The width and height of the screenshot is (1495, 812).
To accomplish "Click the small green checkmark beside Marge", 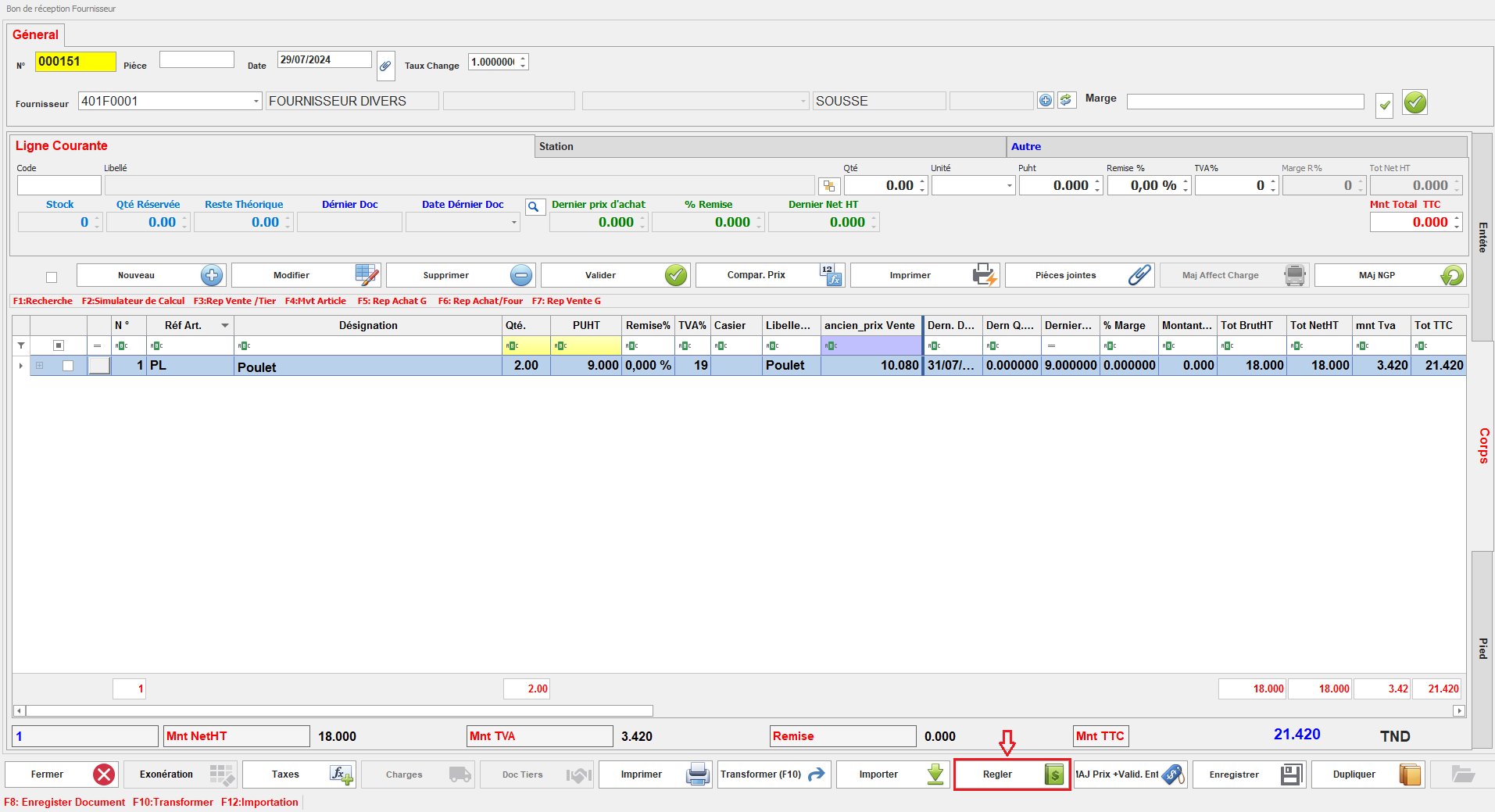I will (1384, 104).
